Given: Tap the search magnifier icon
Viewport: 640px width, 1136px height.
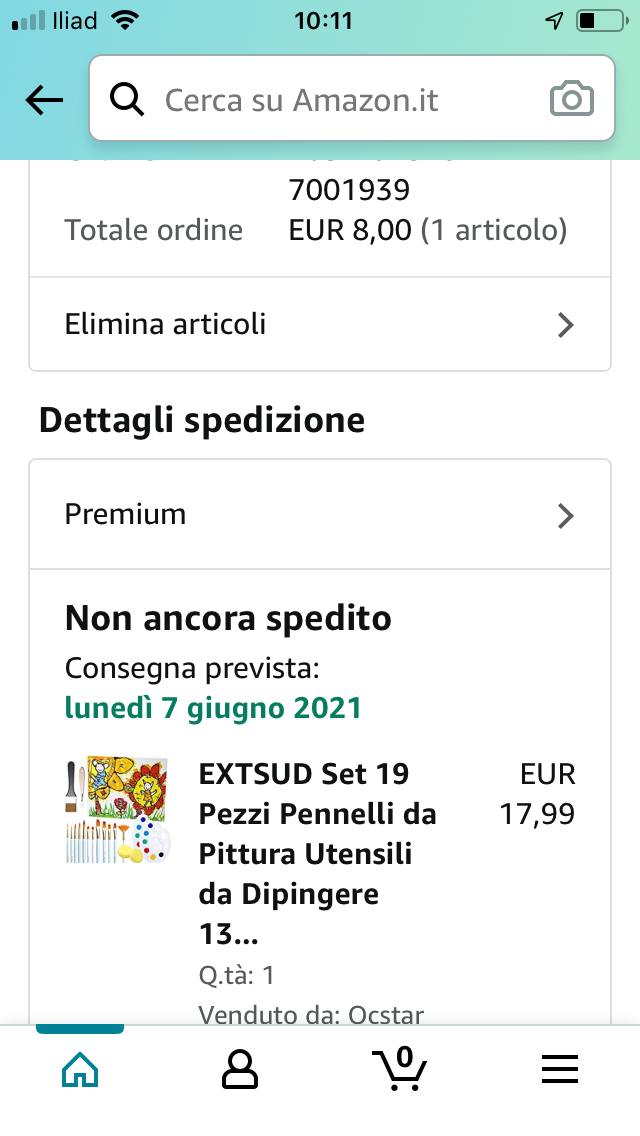Looking at the screenshot, I should [x=127, y=100].
